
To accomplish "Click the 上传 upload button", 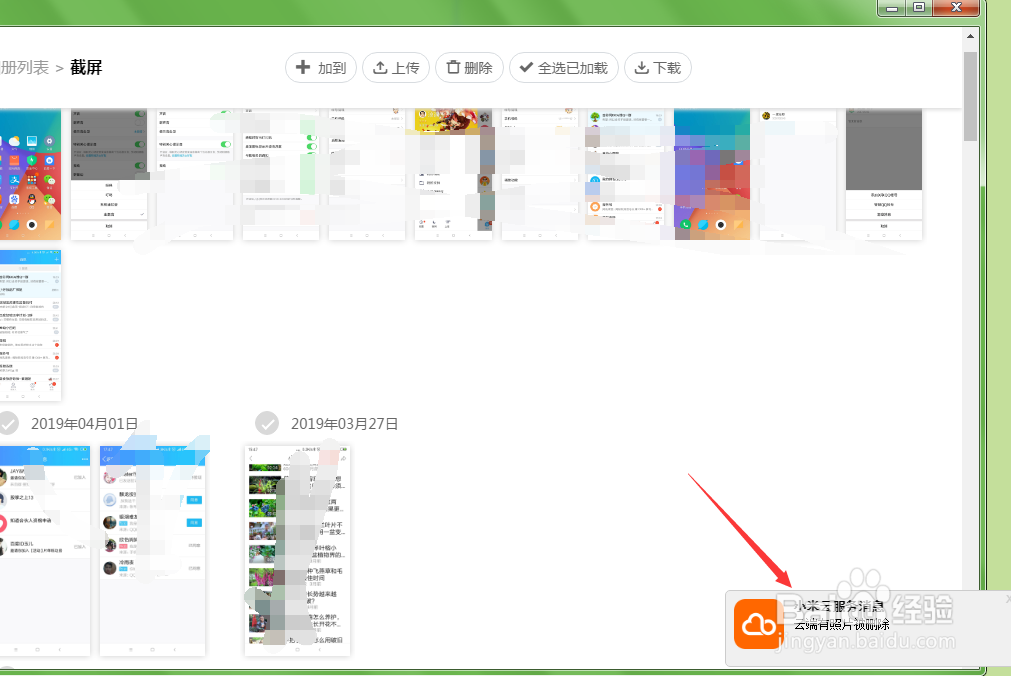I will pos(396,68).
